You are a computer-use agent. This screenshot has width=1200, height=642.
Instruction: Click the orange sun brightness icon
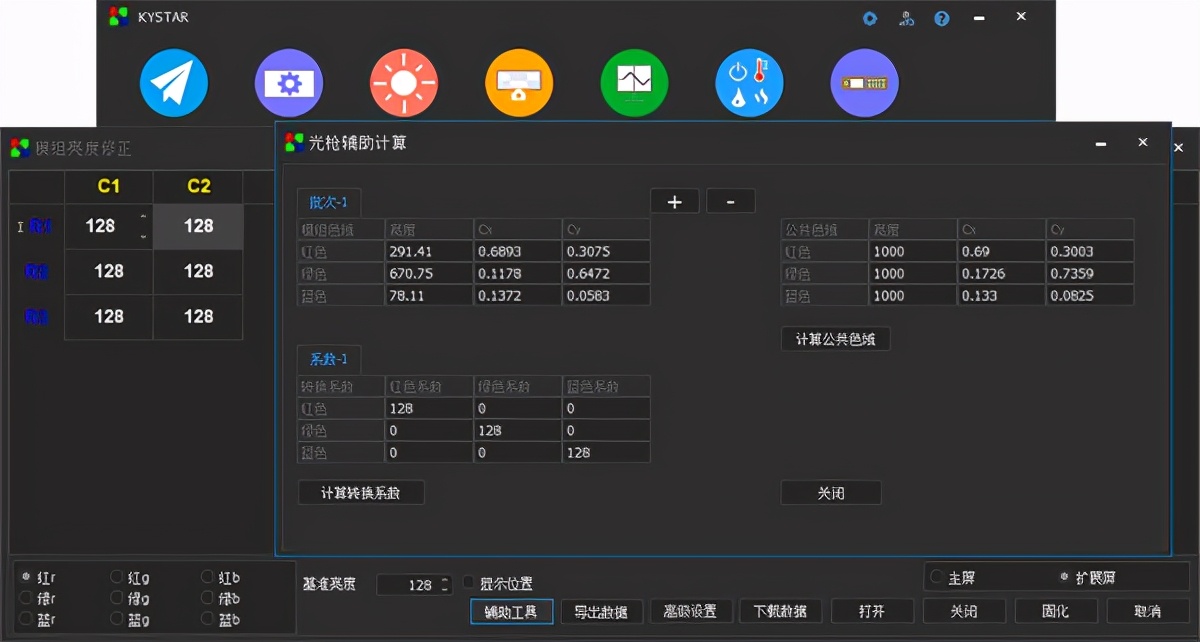point(404,82)
